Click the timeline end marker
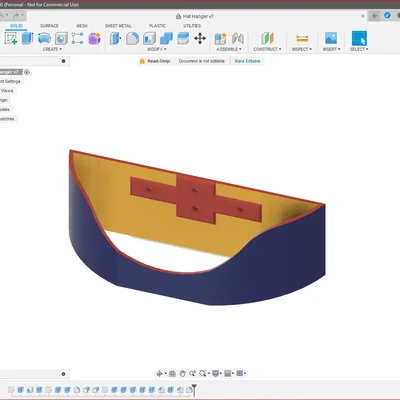The height and width of the screenshot is (400, 400). pyautogui.click(x=194, y=389)
